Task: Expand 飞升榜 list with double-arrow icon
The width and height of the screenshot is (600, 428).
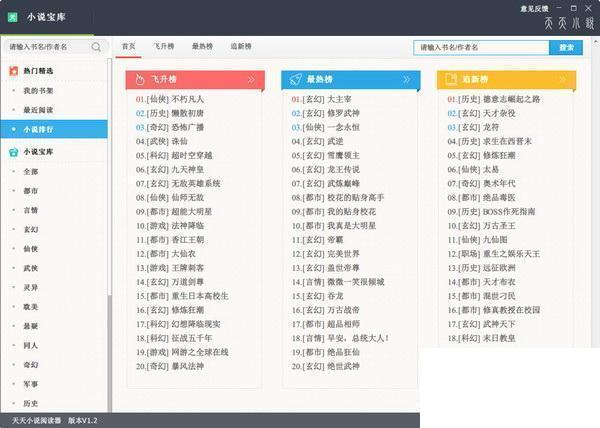Action: [251, 80]
